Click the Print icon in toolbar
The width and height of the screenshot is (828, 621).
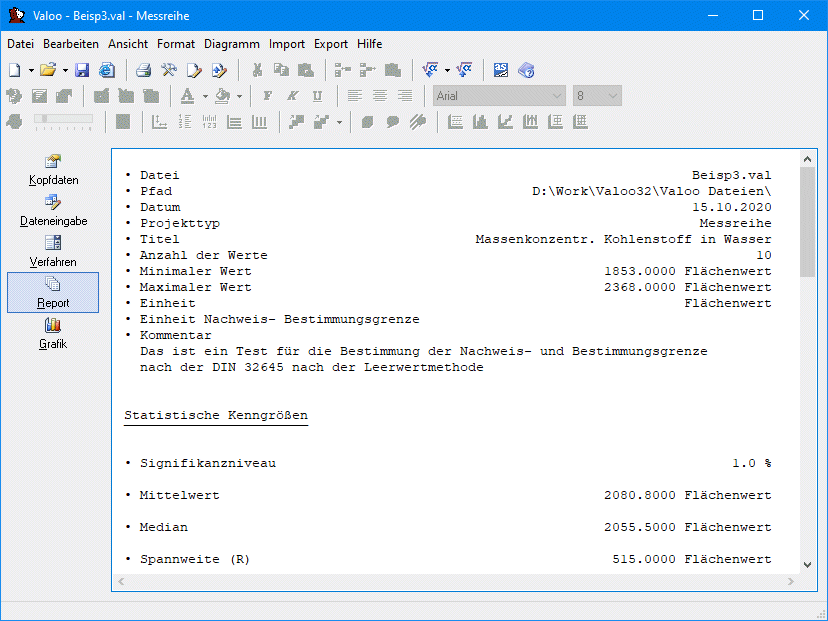pos(144,70)
